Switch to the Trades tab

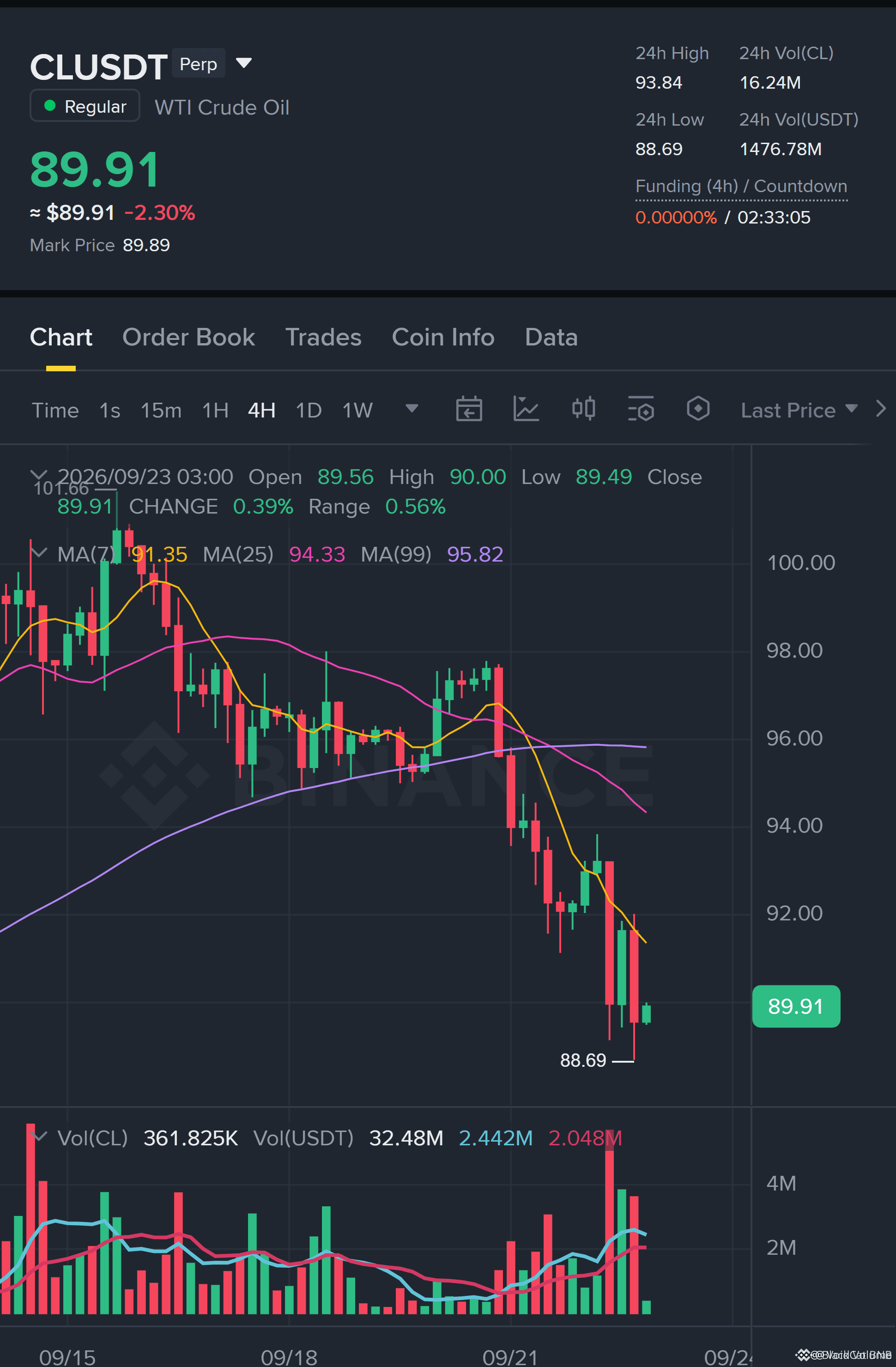[x=323, y=337]
